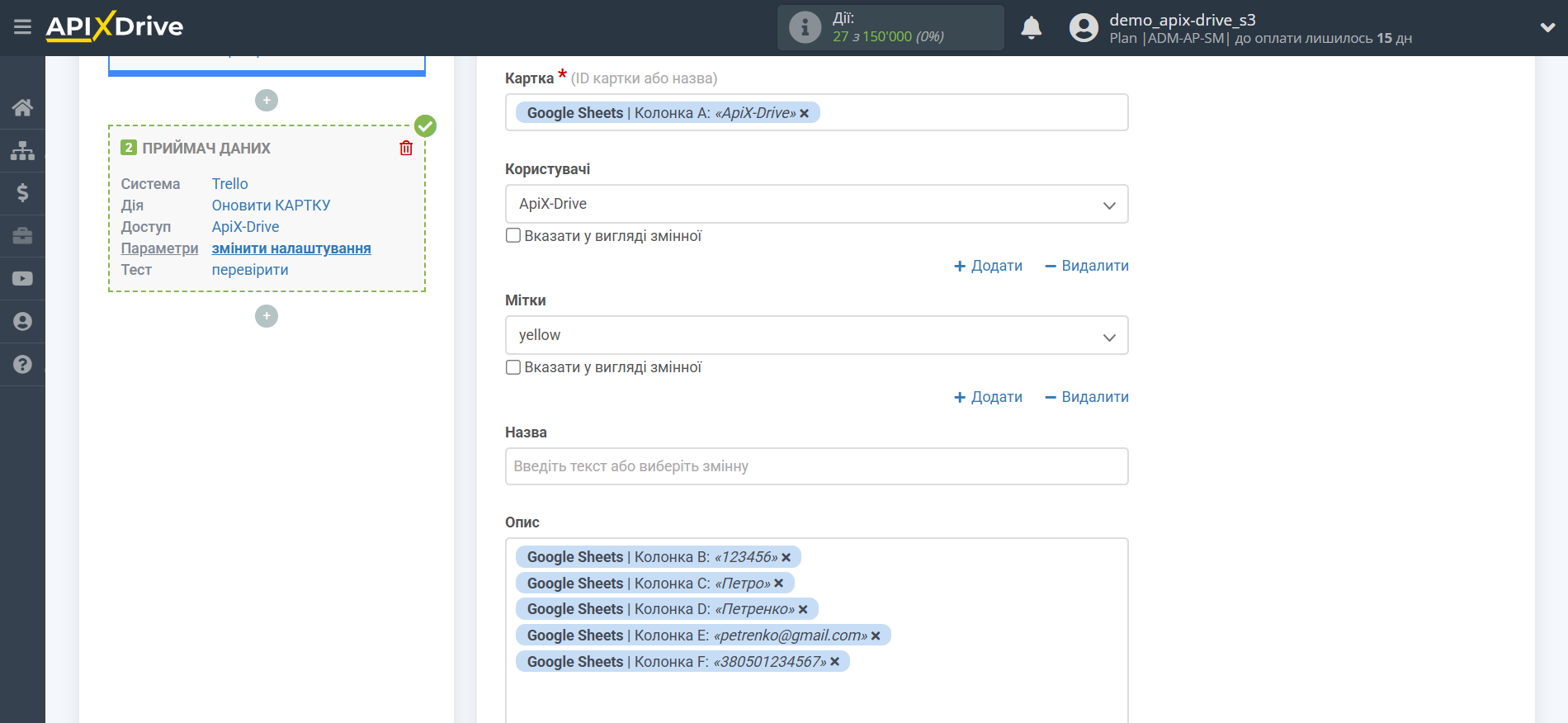Open the ApiX-Drive access link

[x=245, y=227]
